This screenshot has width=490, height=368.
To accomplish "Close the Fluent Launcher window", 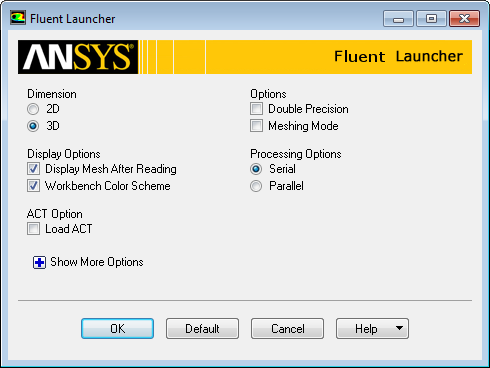I will pyautogui.click(x=465, y=19).
